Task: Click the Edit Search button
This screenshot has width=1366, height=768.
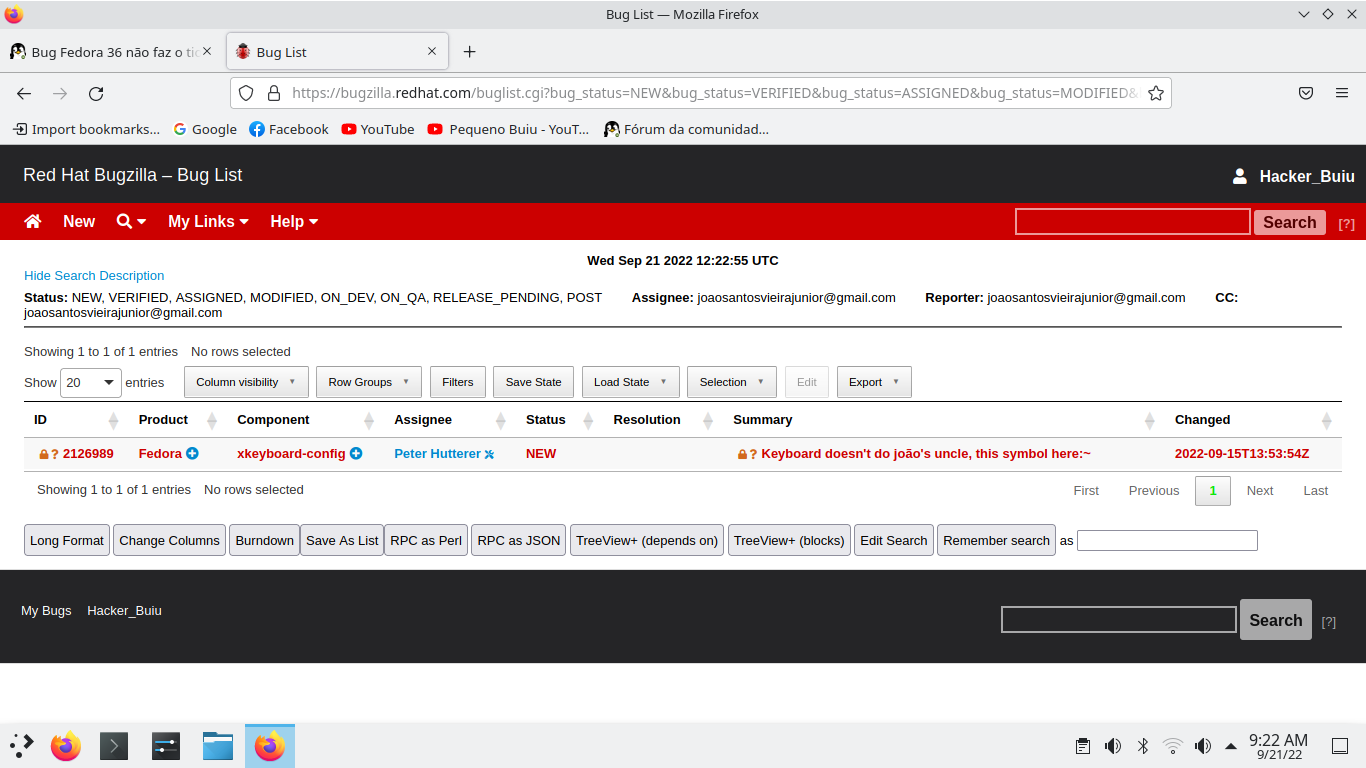Action: (894, 540)
